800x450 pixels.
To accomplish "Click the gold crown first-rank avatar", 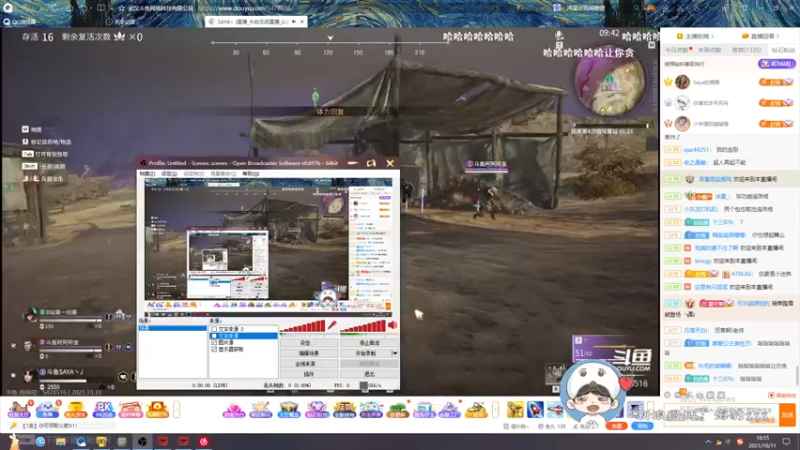I will tap(682, 82).
